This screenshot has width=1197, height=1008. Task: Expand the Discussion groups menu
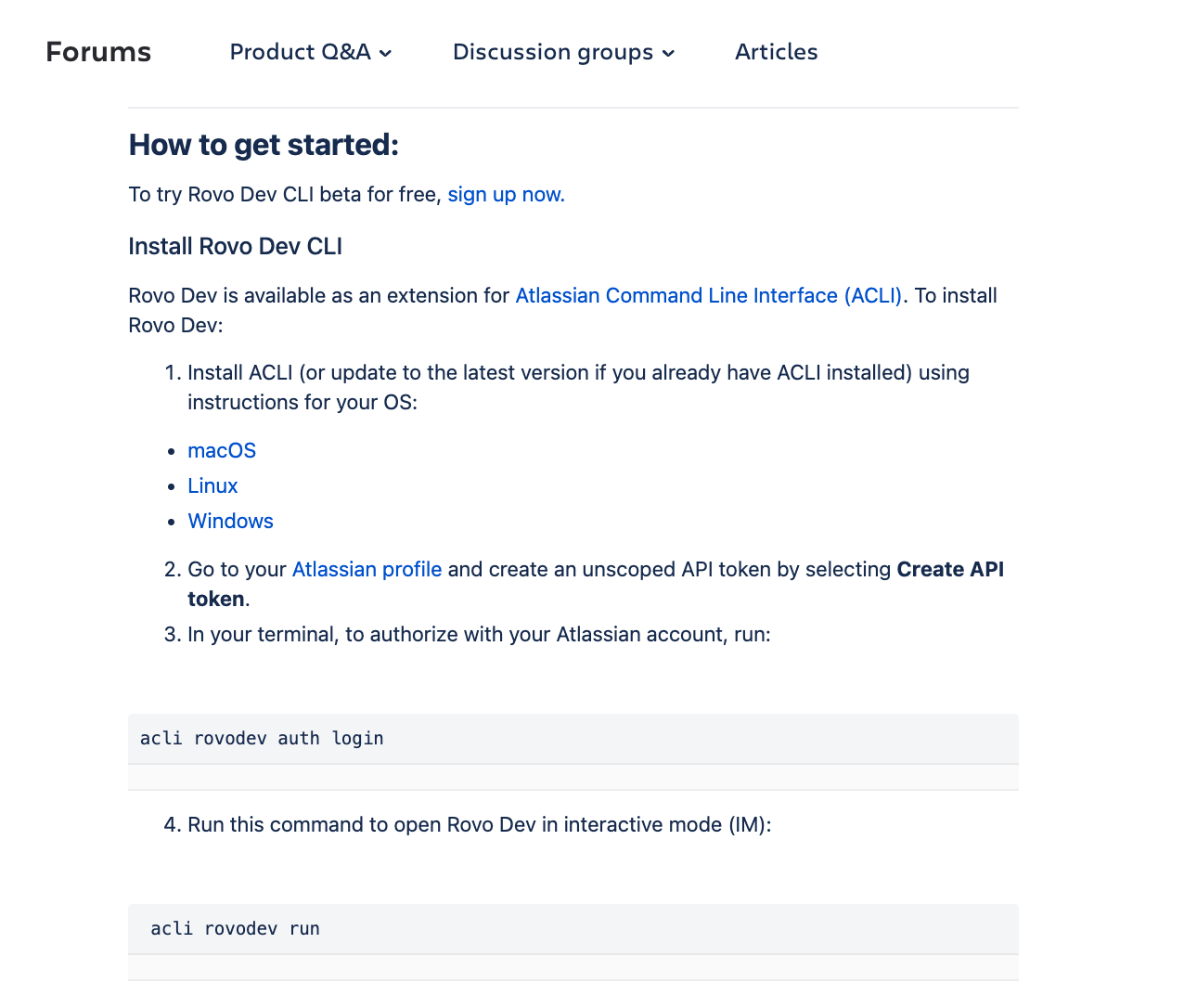coord(563,52)
